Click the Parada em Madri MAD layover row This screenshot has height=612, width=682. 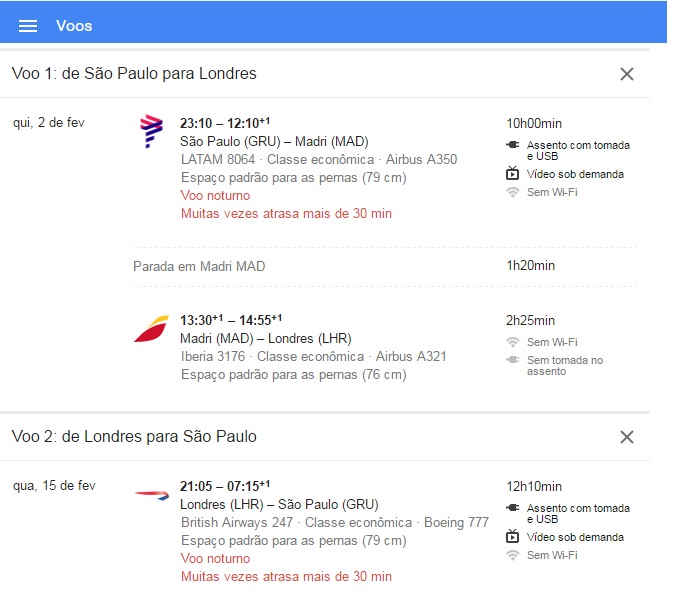coord(199,266)
